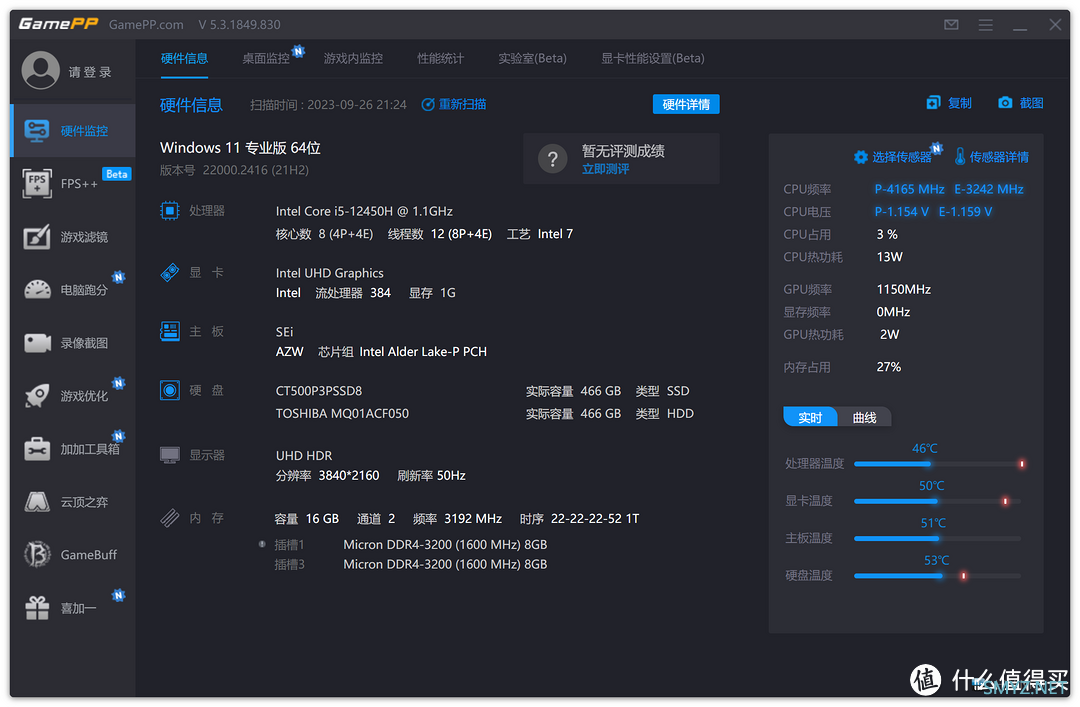Click the 1150MHz GPU frequency value
This screenshot has height=707, width=1080.
tap(904, 289)
